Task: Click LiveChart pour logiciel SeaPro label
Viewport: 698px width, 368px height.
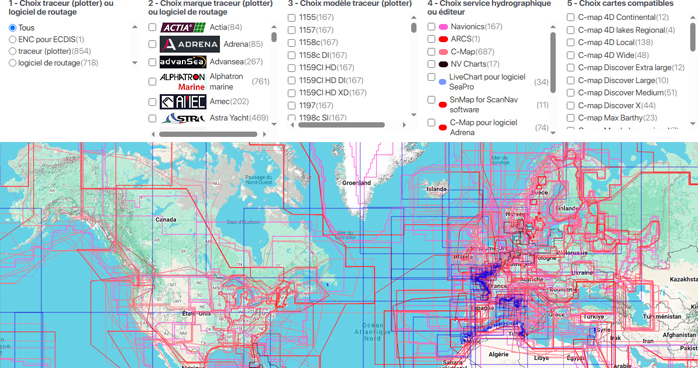Action: (487, 82)
